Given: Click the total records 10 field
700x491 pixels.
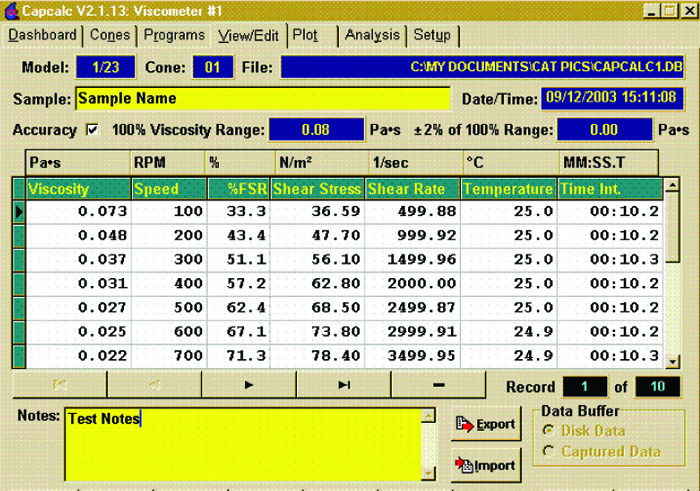Looking at the screenshot, I should click(x=658, y=387).
